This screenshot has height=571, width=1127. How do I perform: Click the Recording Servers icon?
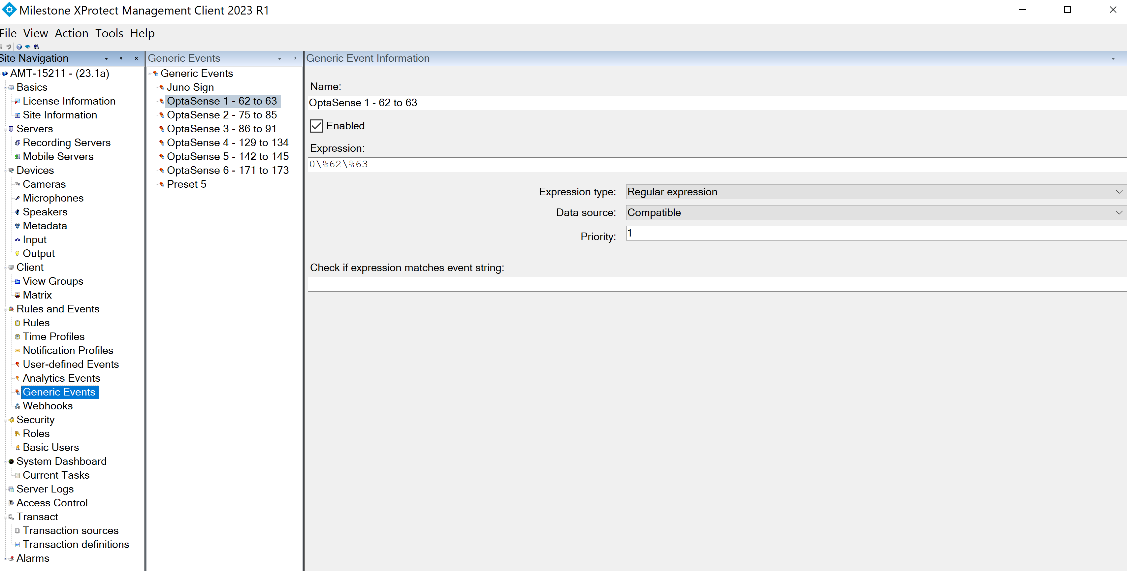tap(17, 143)
